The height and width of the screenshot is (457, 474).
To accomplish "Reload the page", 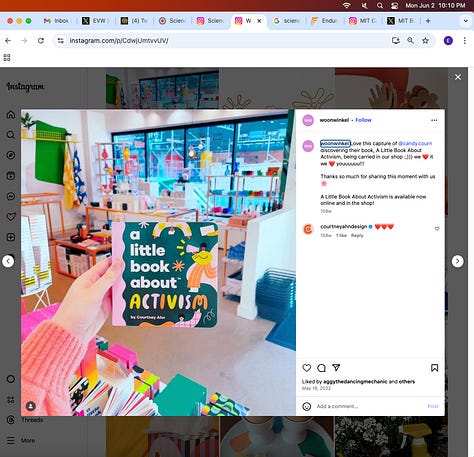I will coord(41,41).
